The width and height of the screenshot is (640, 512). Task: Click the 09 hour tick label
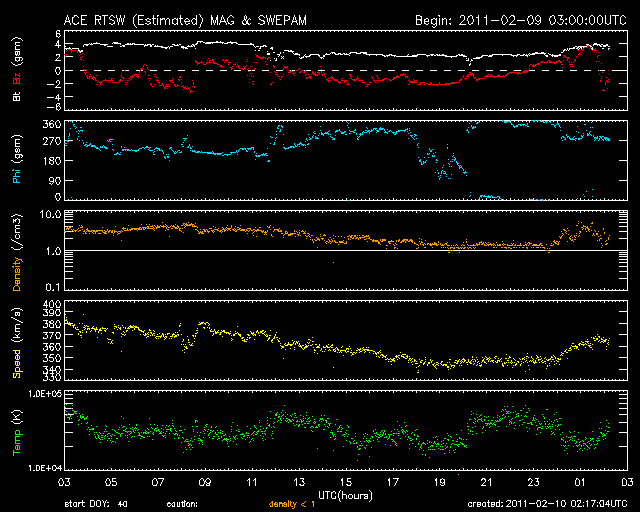pos(205,482)
